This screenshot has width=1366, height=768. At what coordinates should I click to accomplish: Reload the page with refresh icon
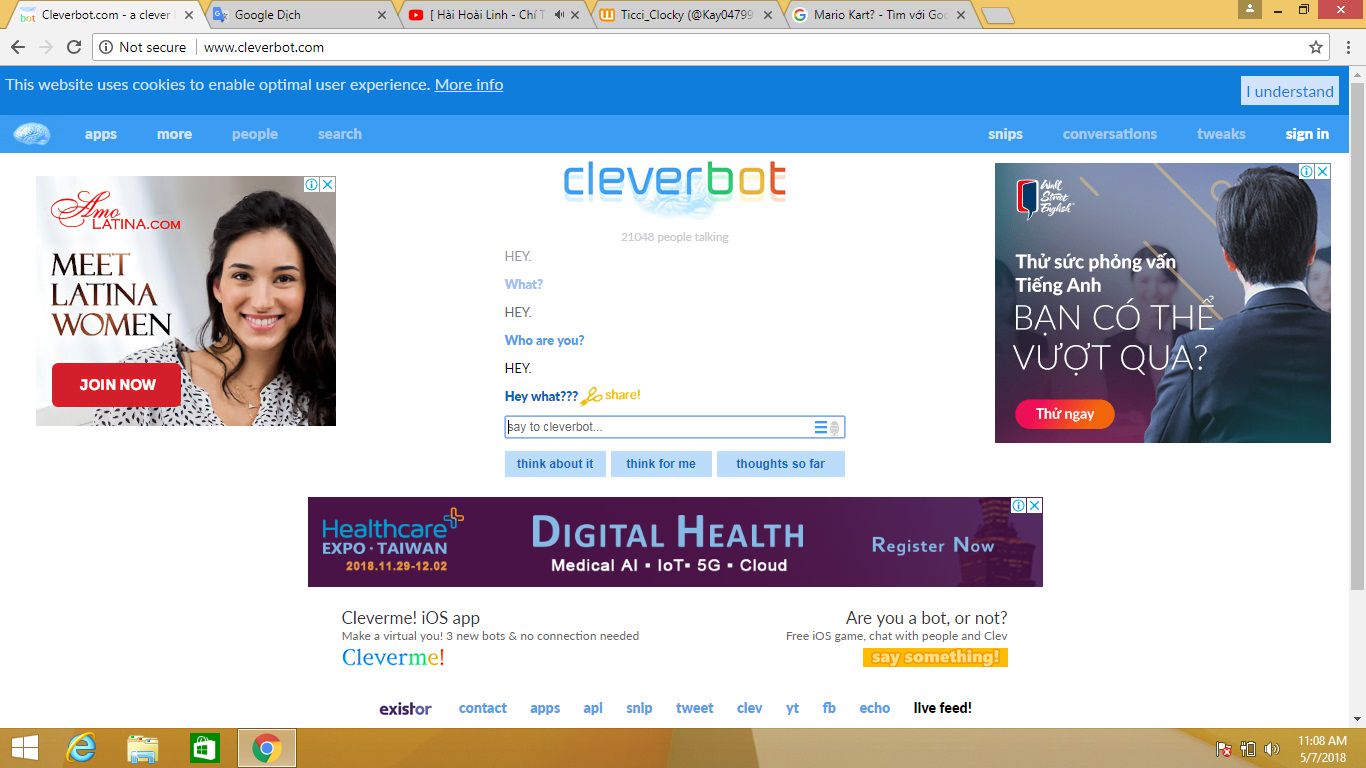73,47
